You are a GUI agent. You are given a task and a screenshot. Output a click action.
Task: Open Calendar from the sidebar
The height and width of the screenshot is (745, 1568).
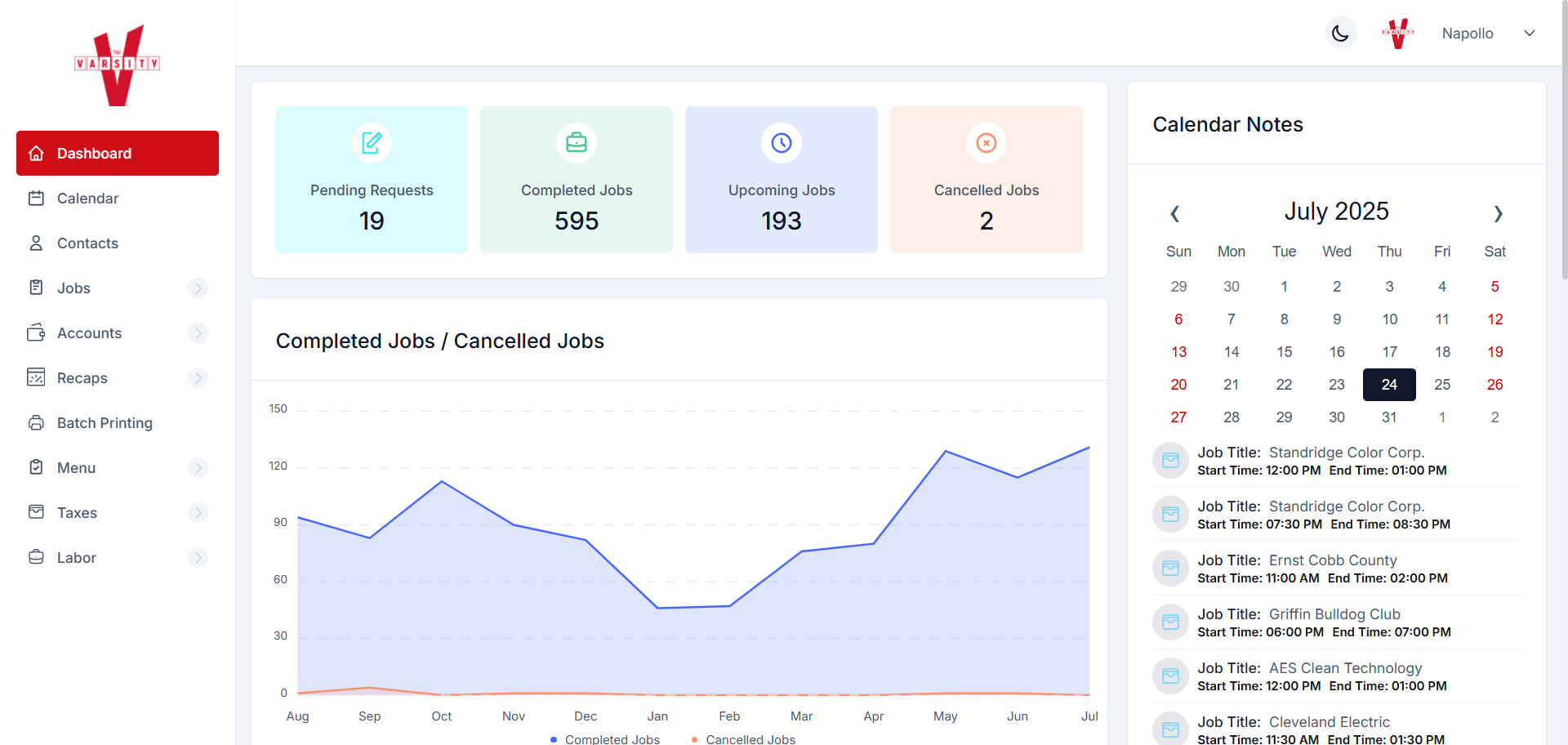87,199
